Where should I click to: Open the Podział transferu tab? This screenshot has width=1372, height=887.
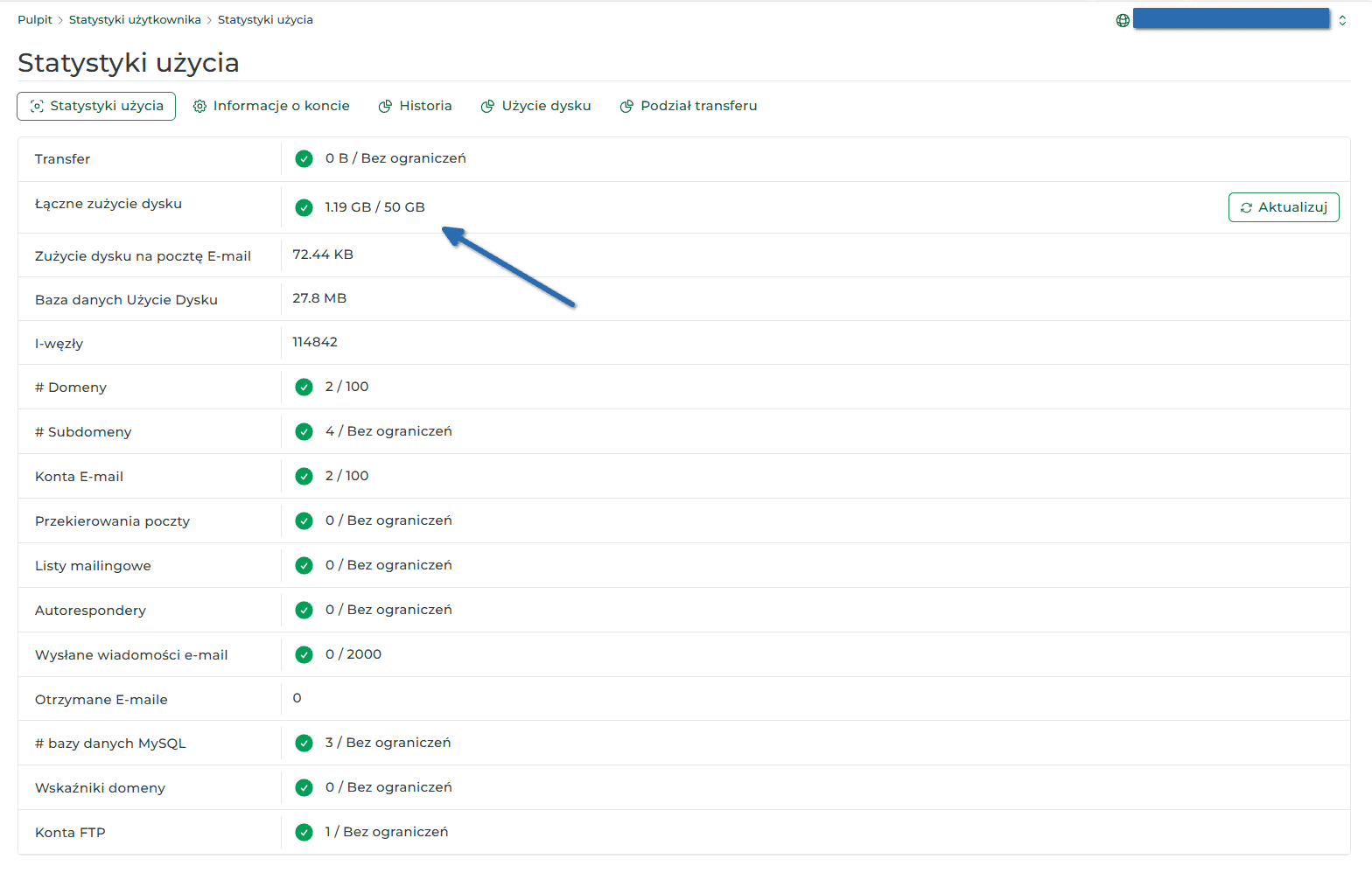(689, 106)
